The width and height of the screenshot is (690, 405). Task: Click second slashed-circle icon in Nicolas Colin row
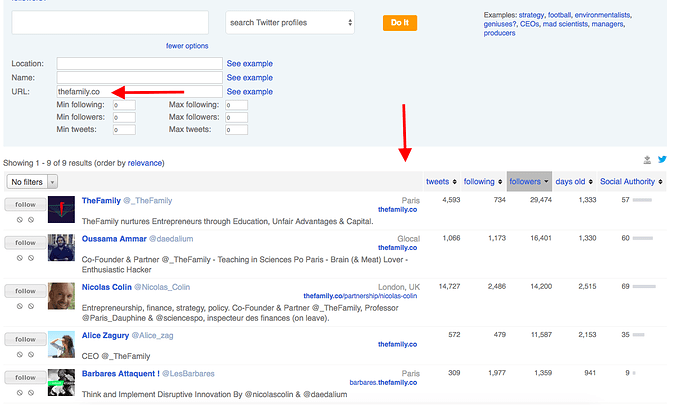tap(31, 306)
